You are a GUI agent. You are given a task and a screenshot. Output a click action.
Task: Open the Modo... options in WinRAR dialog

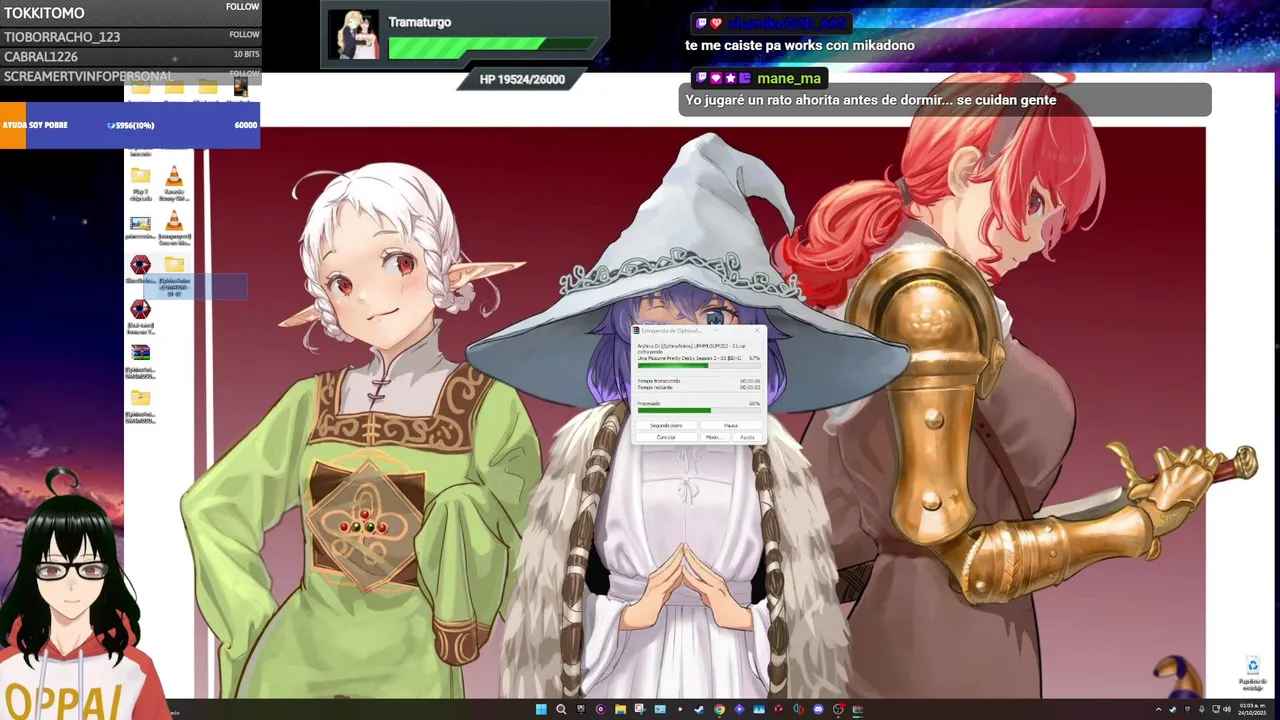pos(715,437)
